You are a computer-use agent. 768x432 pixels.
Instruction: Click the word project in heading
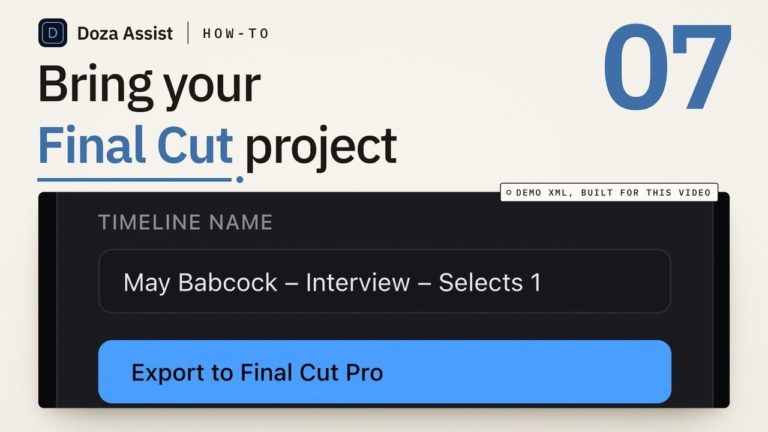[x=321, y=148]
